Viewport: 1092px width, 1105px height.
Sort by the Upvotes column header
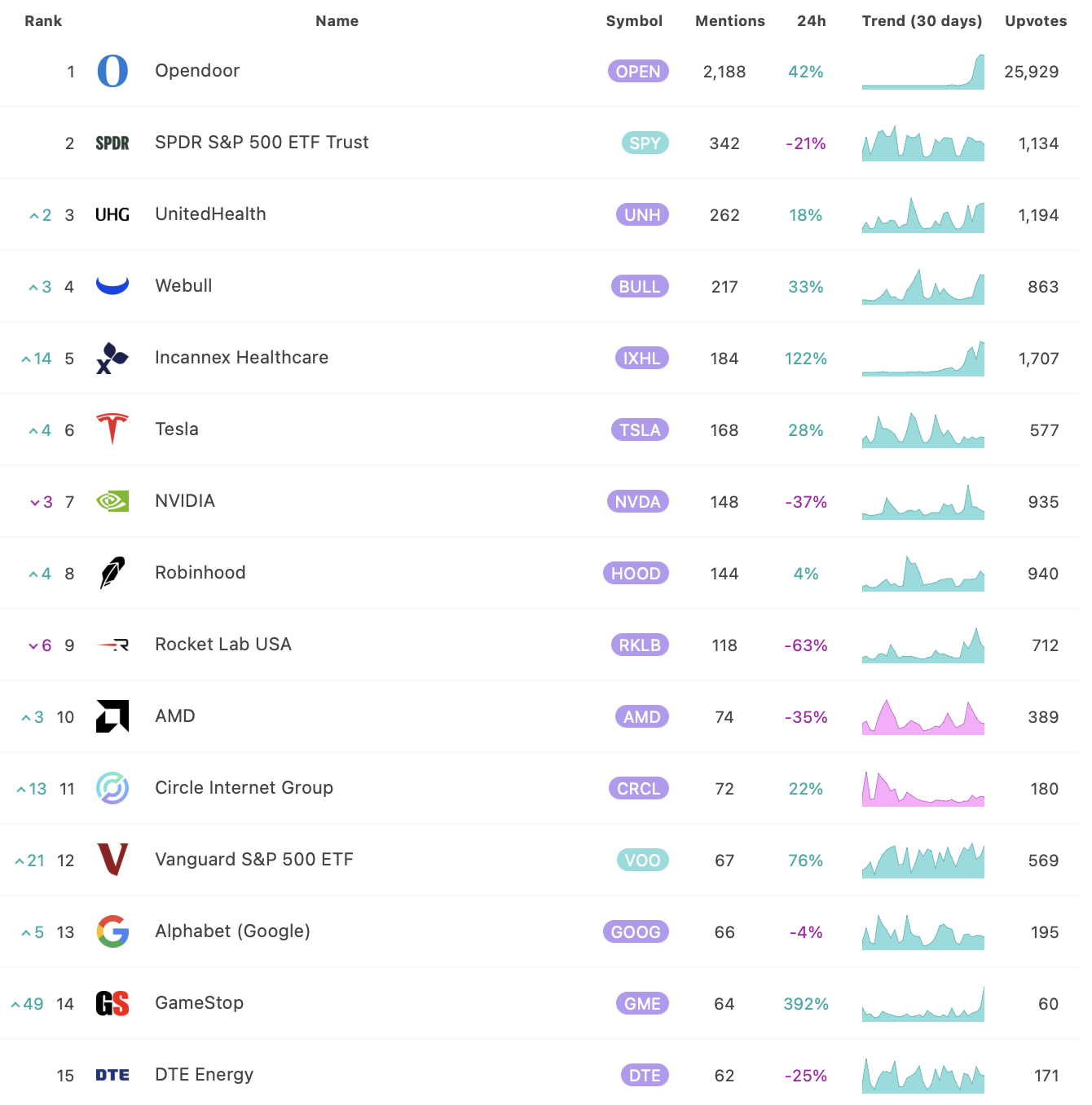pos(1036,21)
